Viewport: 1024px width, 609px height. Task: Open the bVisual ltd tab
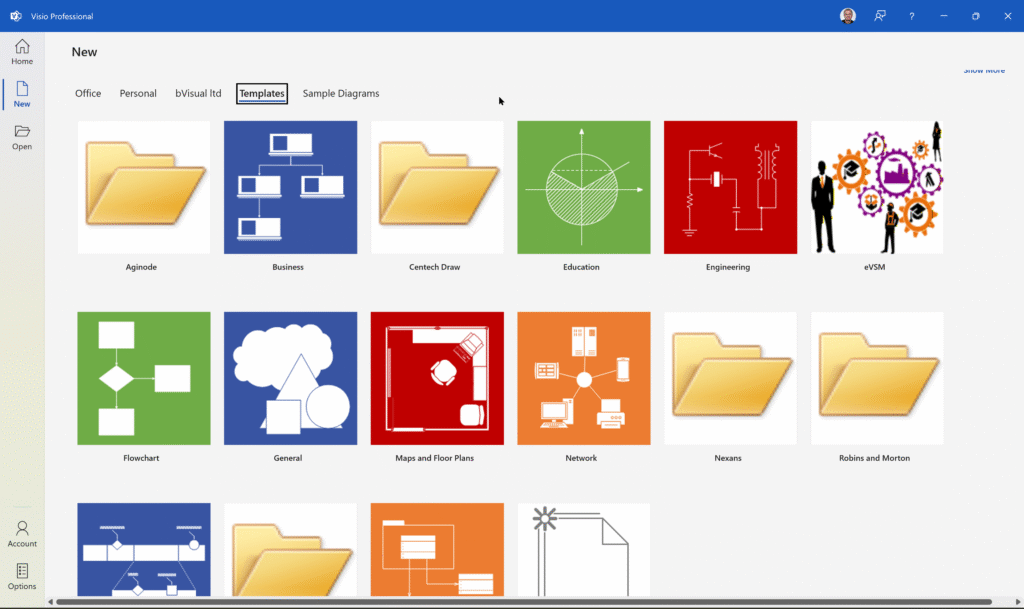pos(198,93)
